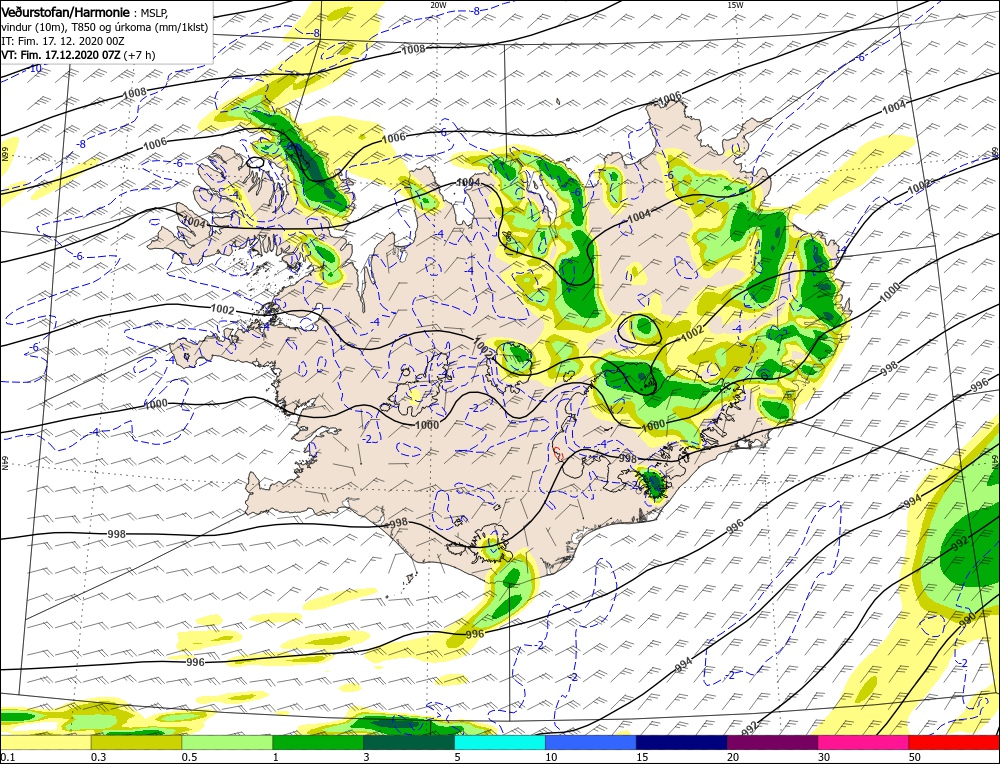Click the '15W' longitude label

pyautogui.click(x=735, y=4)
